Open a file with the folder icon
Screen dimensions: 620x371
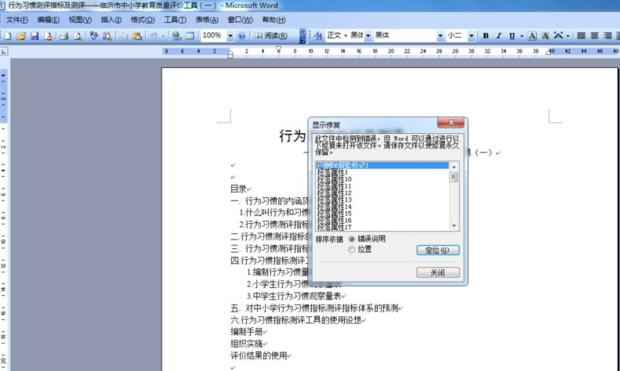[x=21, y=36]
